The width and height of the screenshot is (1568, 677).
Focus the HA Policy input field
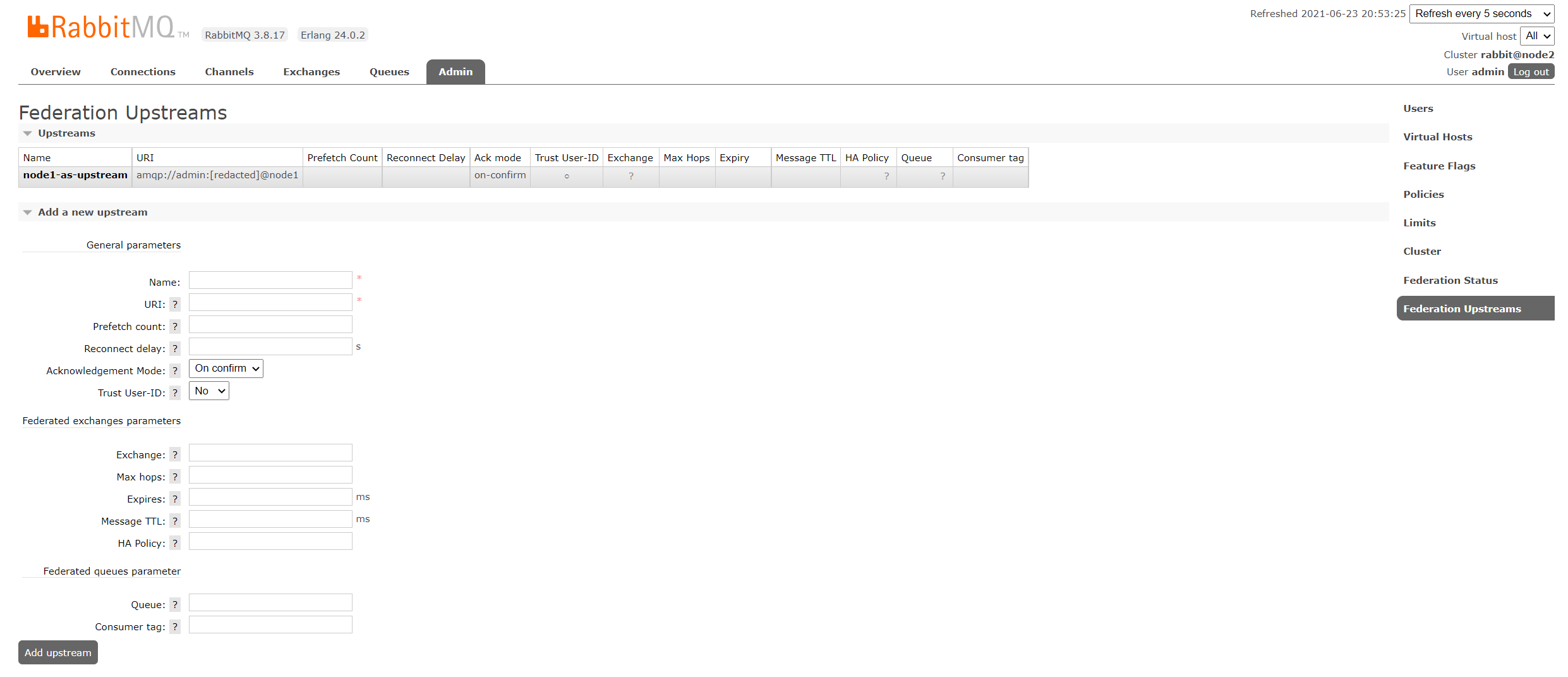(270, 541)
